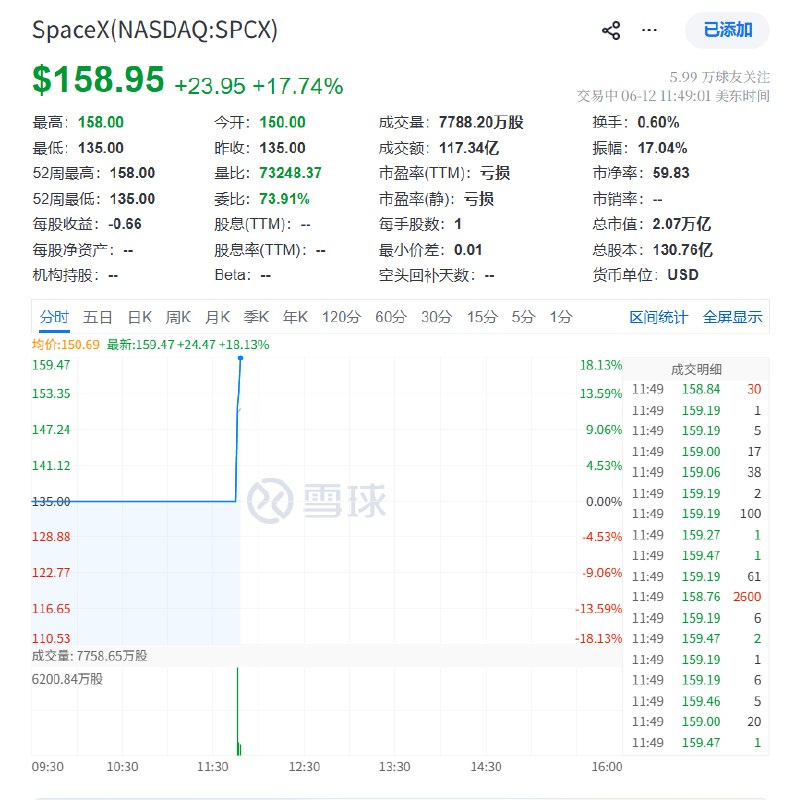Click the trade row 159.19 with volume 100
This screenshot has height=800, width=795.
(x=696, y=514)
